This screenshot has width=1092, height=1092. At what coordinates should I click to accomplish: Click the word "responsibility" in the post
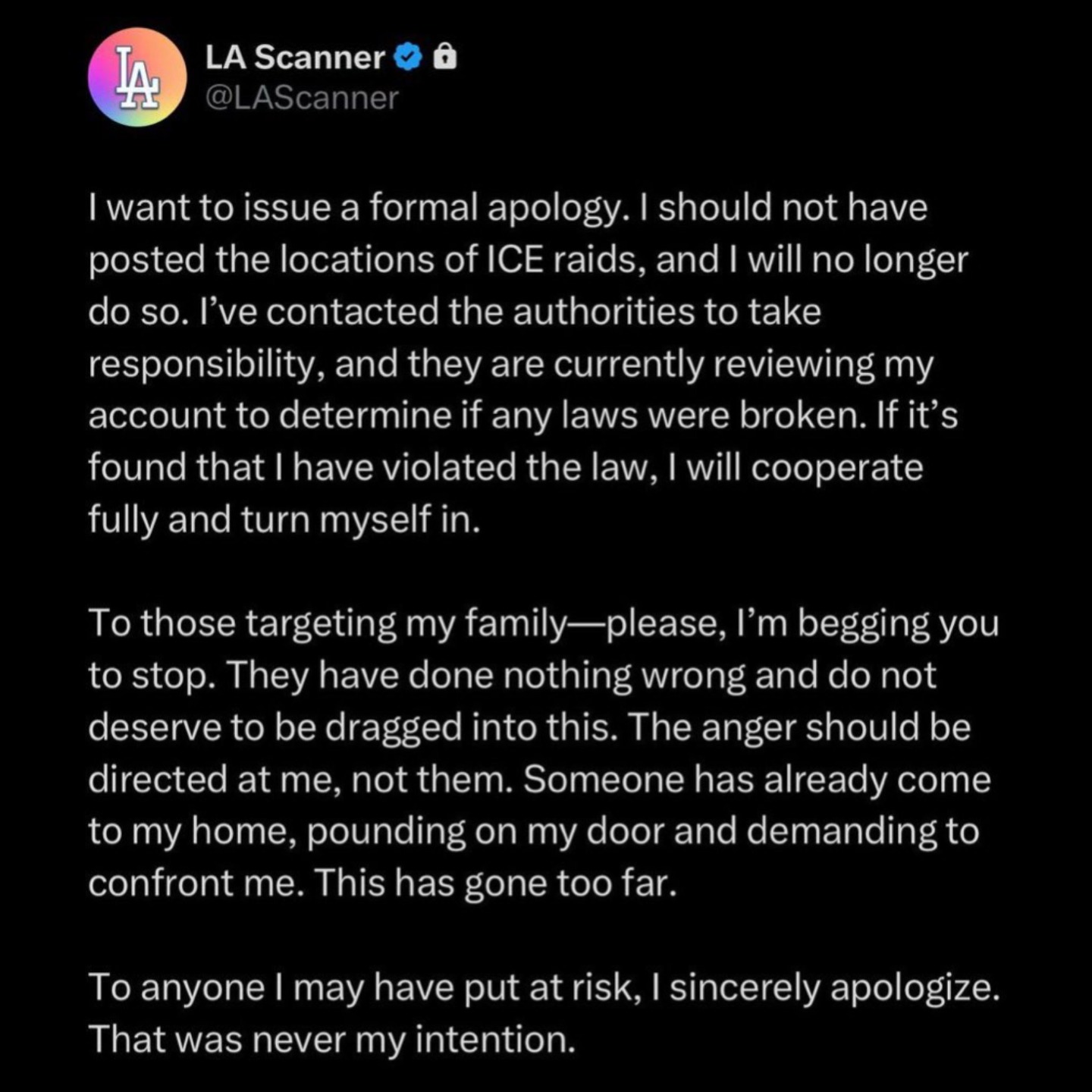(x=208, y=365)
